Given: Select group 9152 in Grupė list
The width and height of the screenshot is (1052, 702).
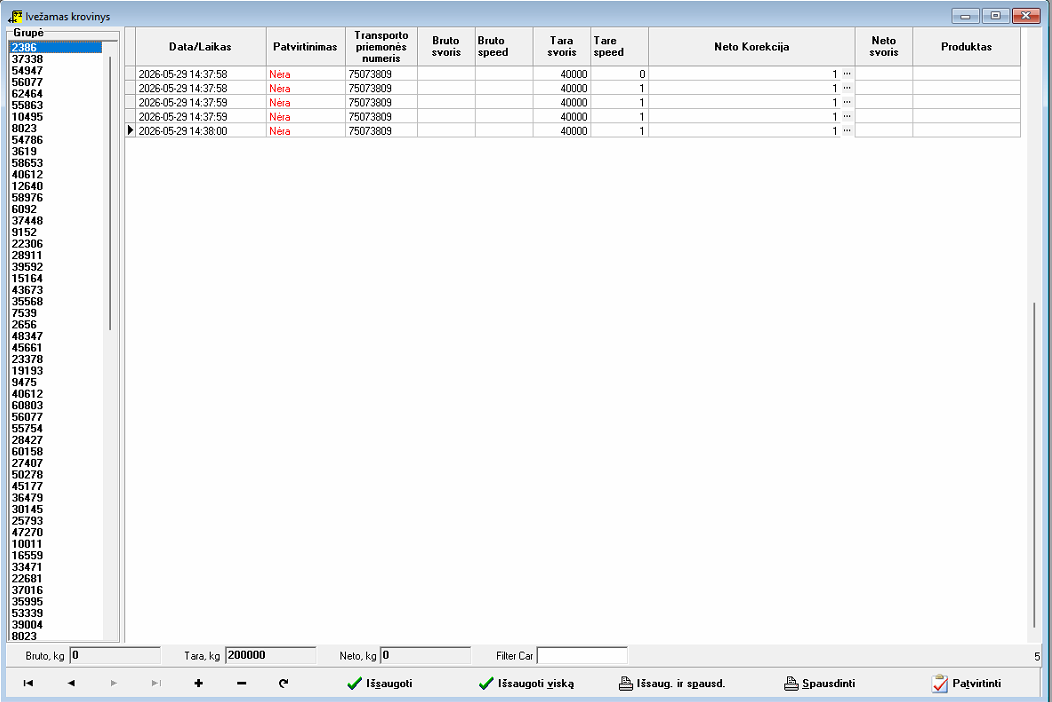Looking at the screenshot, I should coord(56,232).
